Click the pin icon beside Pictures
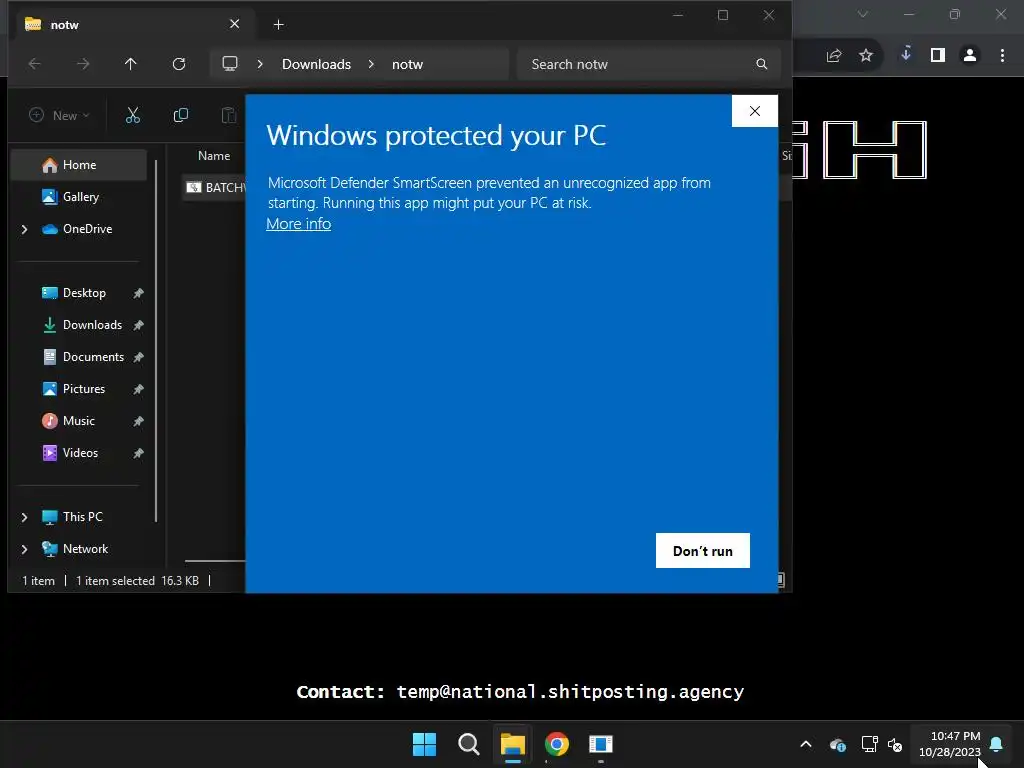The image size is (1024, 768). pos(138,389)
